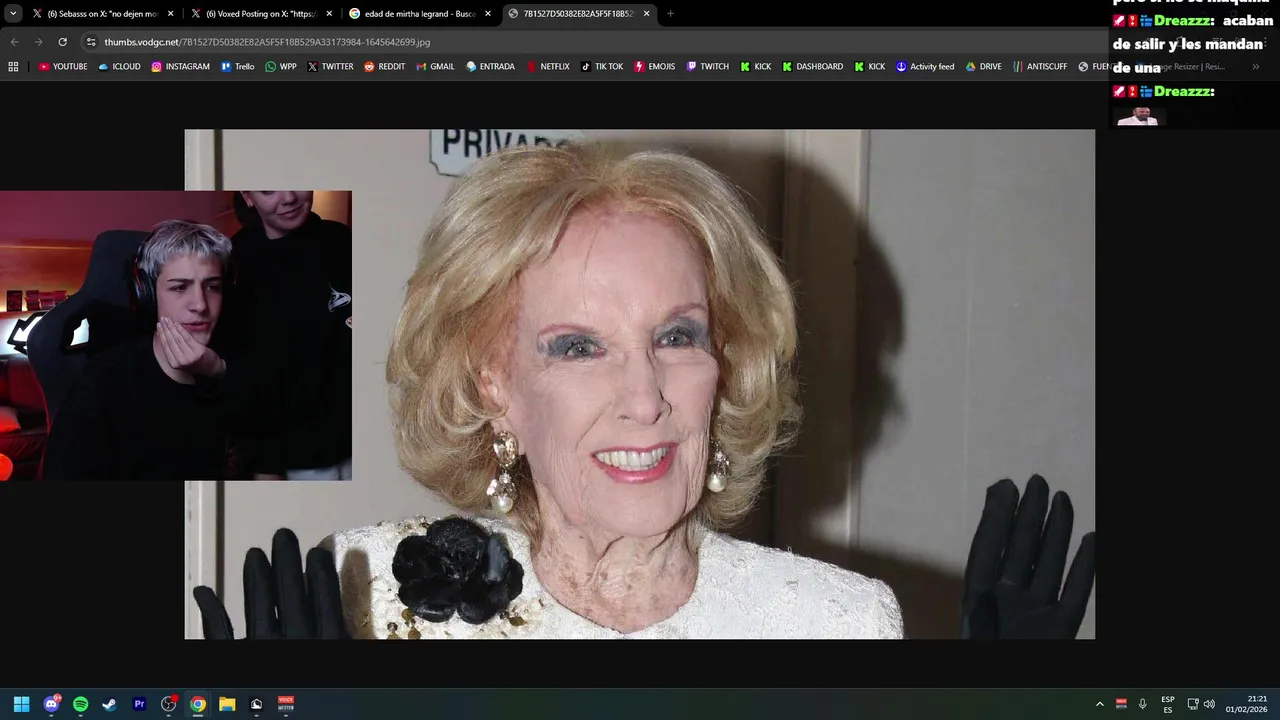Open the REDDIT bookmark
Screen dimensions: 1280x720
tap(384, 67)
